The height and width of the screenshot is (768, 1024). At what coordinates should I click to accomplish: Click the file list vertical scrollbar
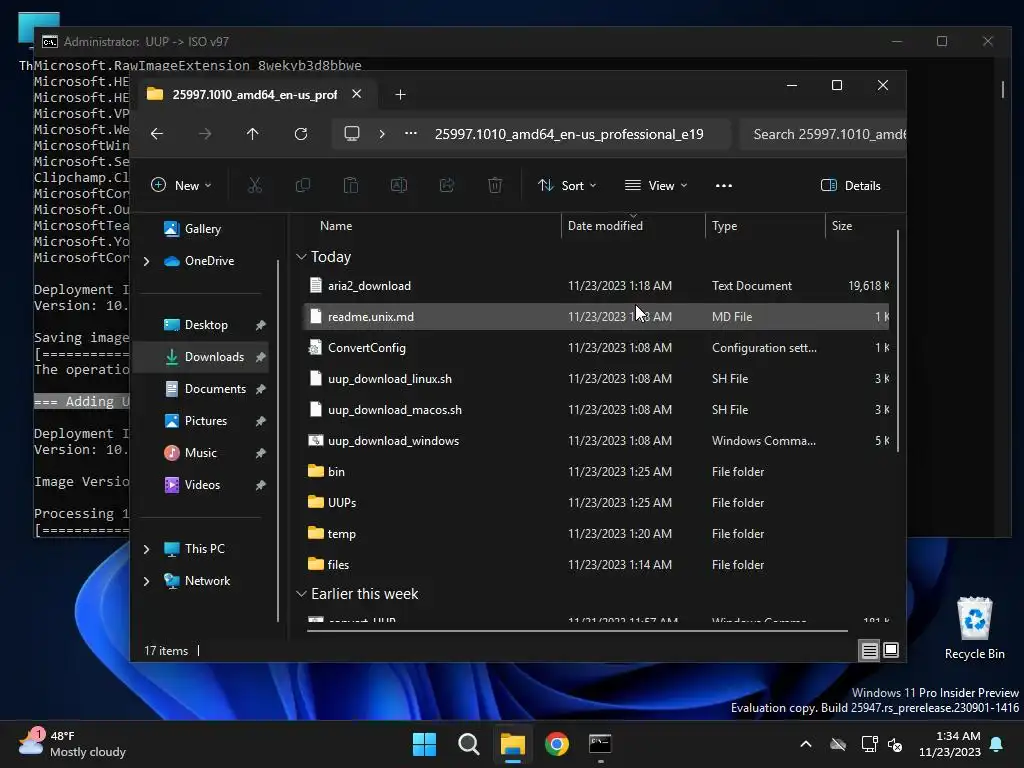(898, 340)
